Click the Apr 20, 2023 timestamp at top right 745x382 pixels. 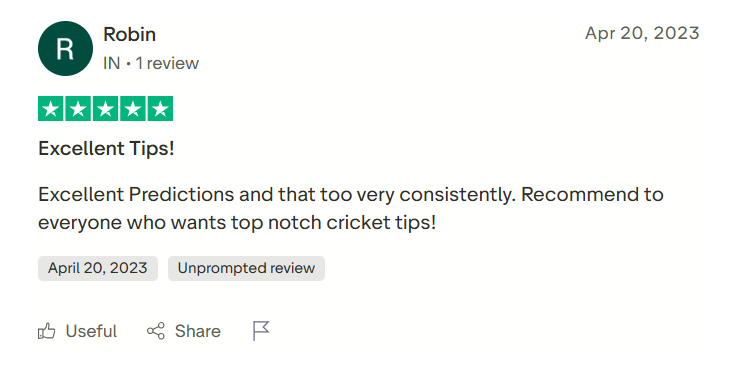[642, 33]
